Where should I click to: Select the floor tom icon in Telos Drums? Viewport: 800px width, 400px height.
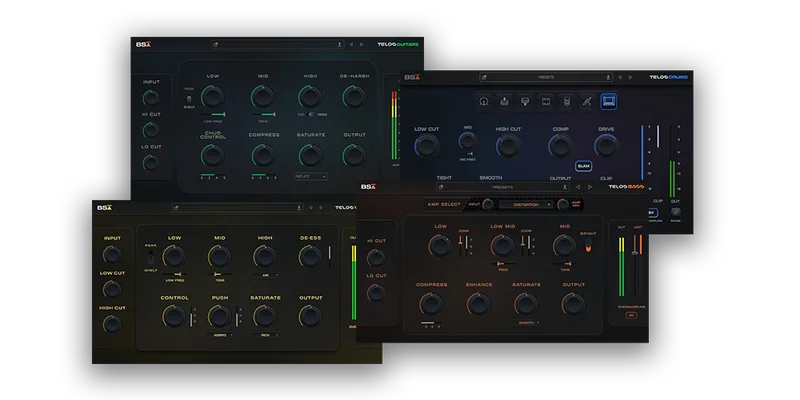click(x=566, y=101)
